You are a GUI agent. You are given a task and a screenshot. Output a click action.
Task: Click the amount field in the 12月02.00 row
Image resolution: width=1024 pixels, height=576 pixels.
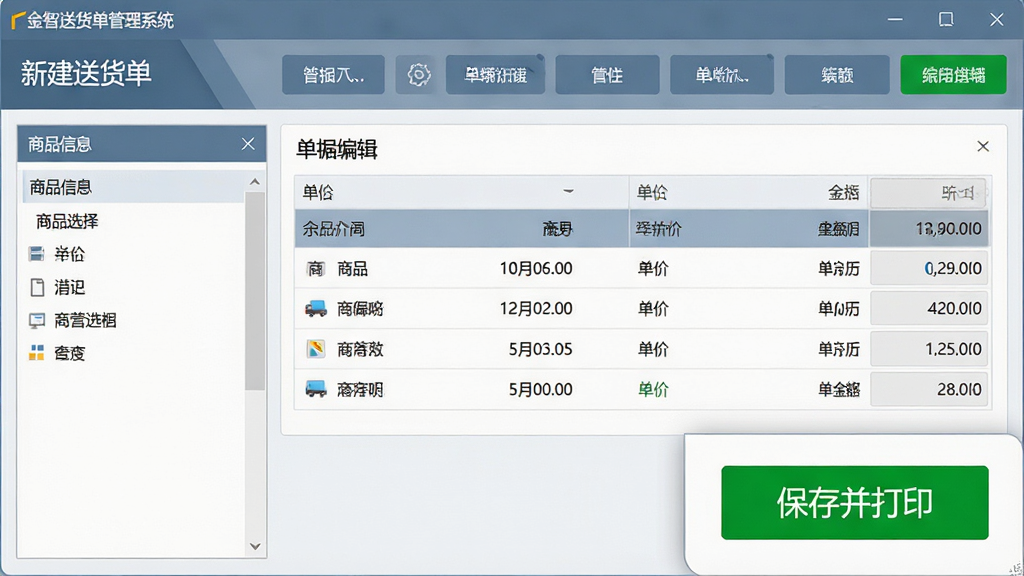[929, 308]
